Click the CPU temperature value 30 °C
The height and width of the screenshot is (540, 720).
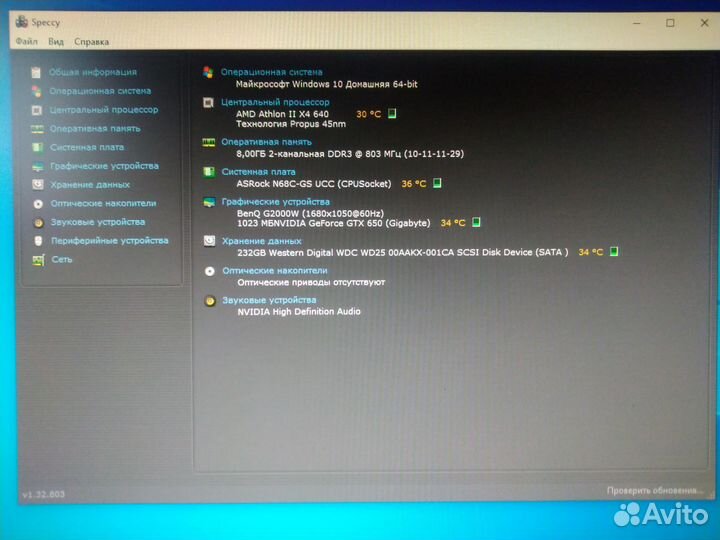tap(369, 114)
